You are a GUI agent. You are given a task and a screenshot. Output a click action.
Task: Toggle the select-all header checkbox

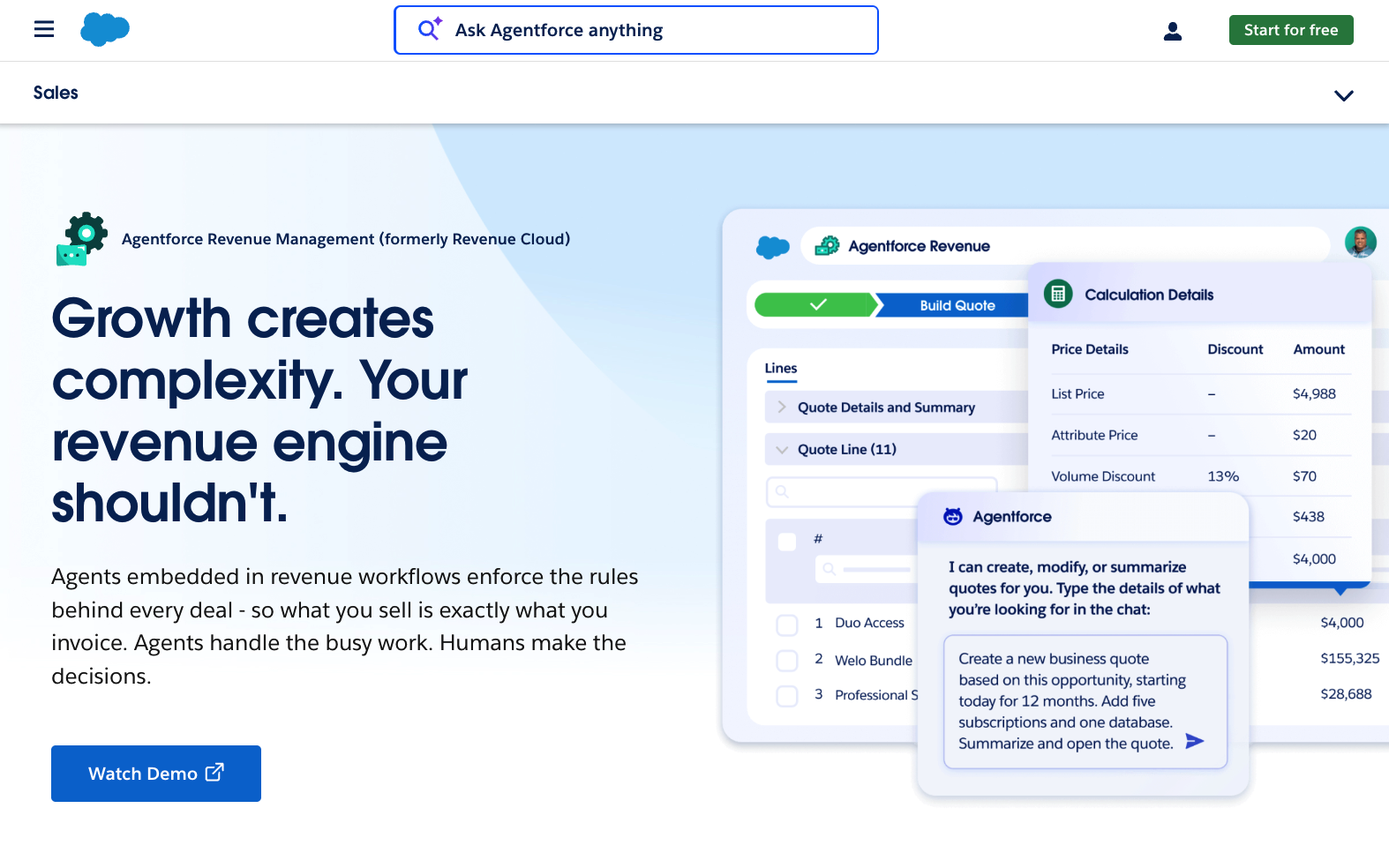tap(787, 542)
